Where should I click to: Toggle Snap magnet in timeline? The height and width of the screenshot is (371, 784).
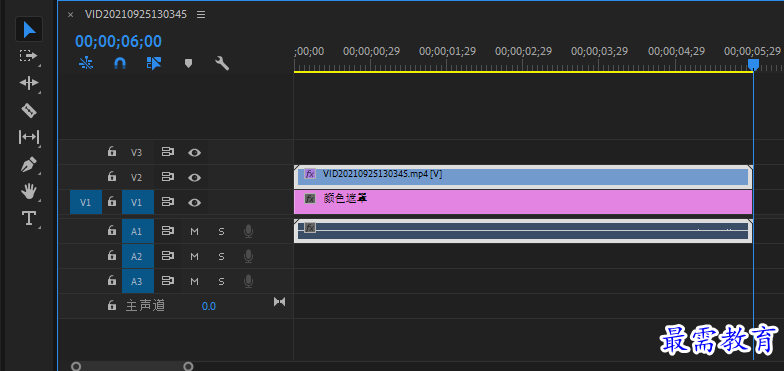click(120, 64)
